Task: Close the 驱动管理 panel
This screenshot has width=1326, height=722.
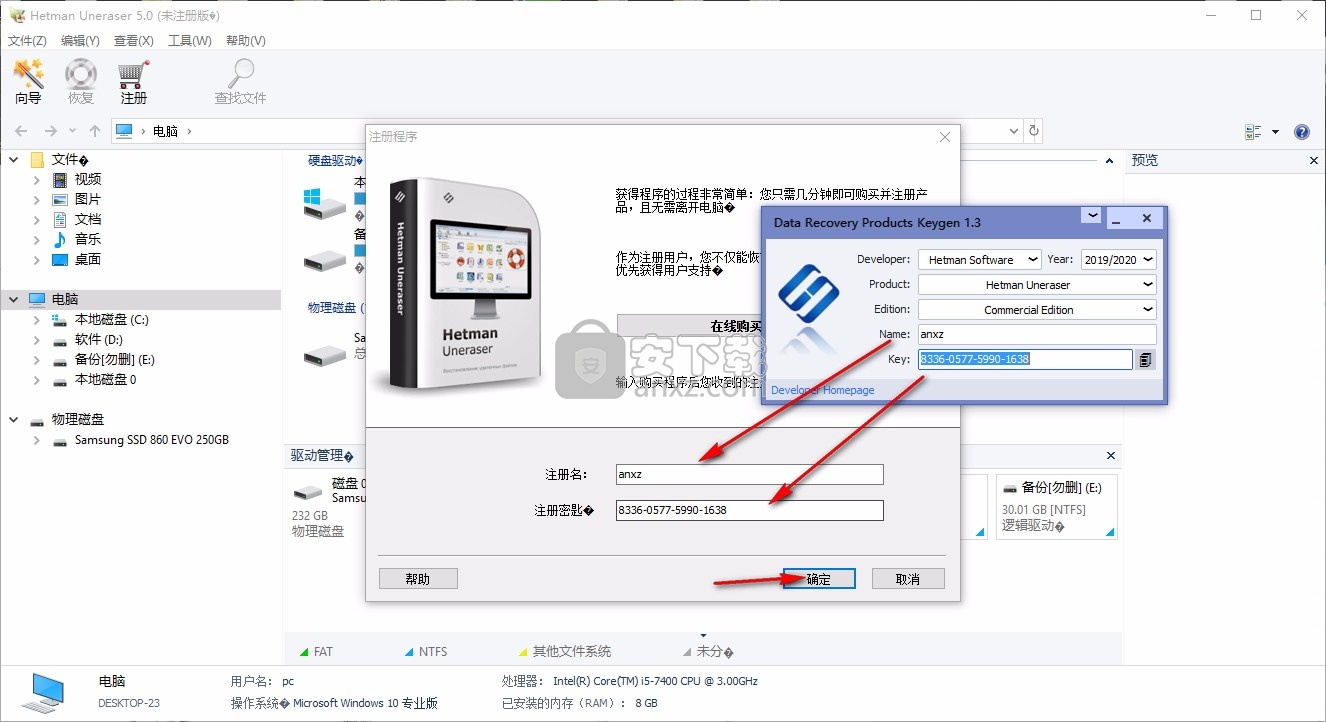Action: [x=1111, y=455]
